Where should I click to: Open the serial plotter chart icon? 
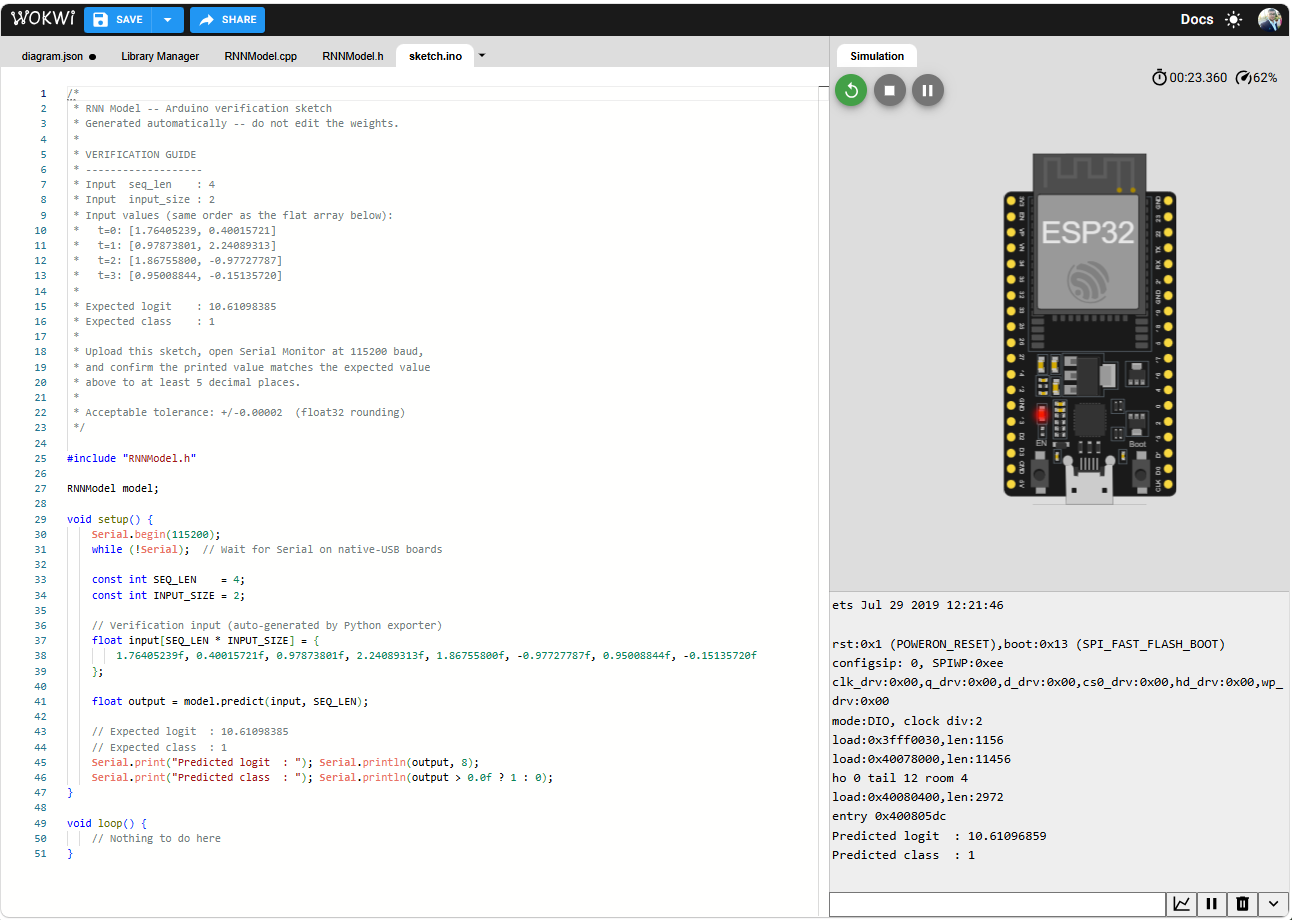(x=1181, y=904)
